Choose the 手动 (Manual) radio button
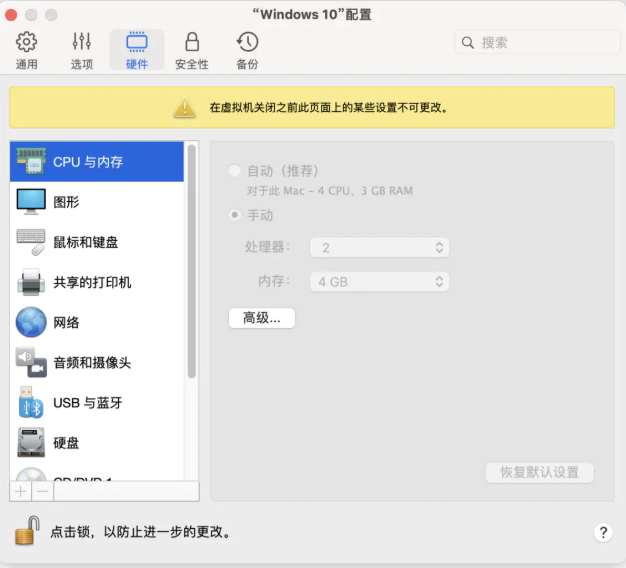Viewport: 626px width, 568px height. click(235, 215)
